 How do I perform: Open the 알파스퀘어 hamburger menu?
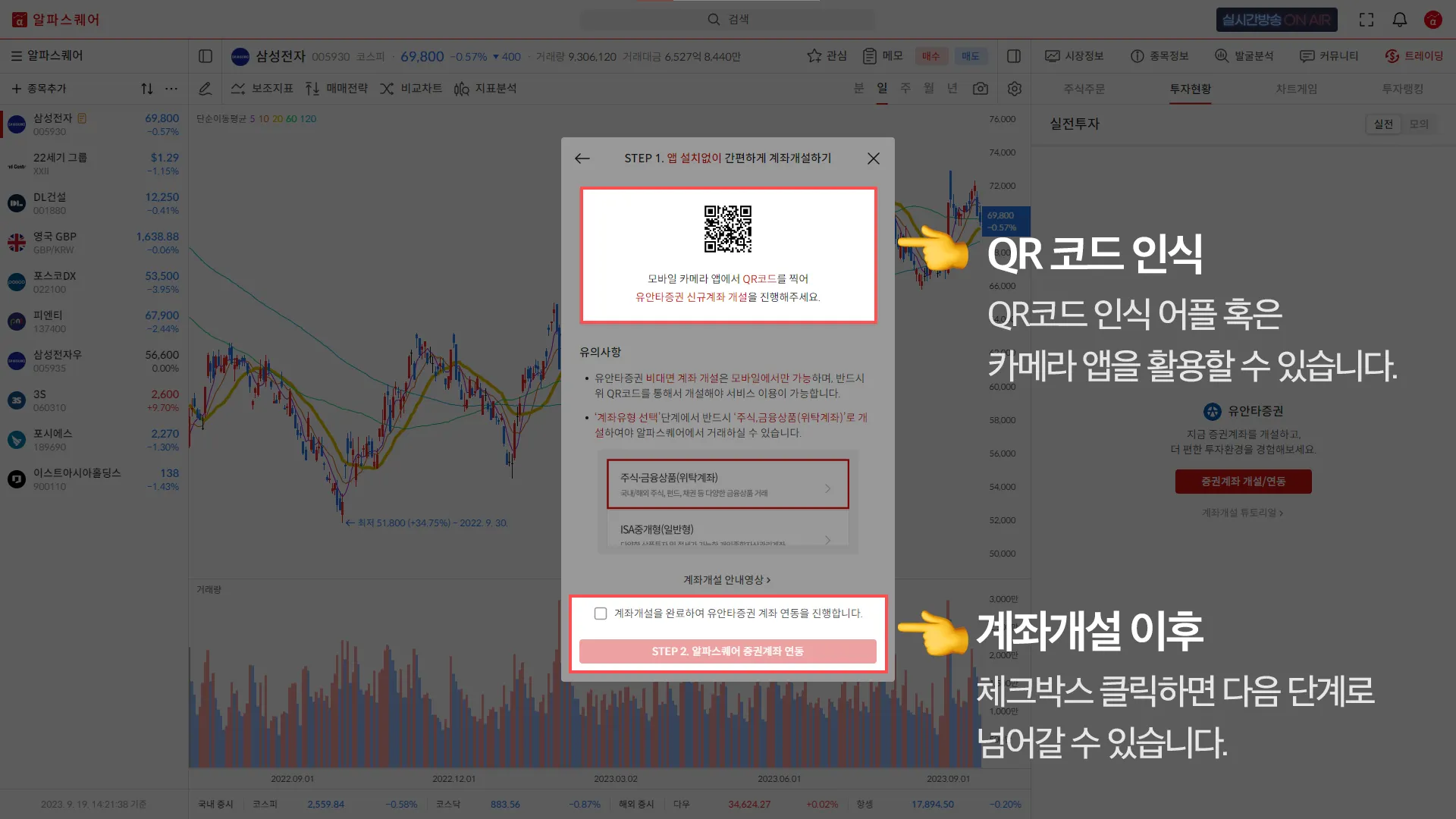pyautogui.click(x=16, y=56)
